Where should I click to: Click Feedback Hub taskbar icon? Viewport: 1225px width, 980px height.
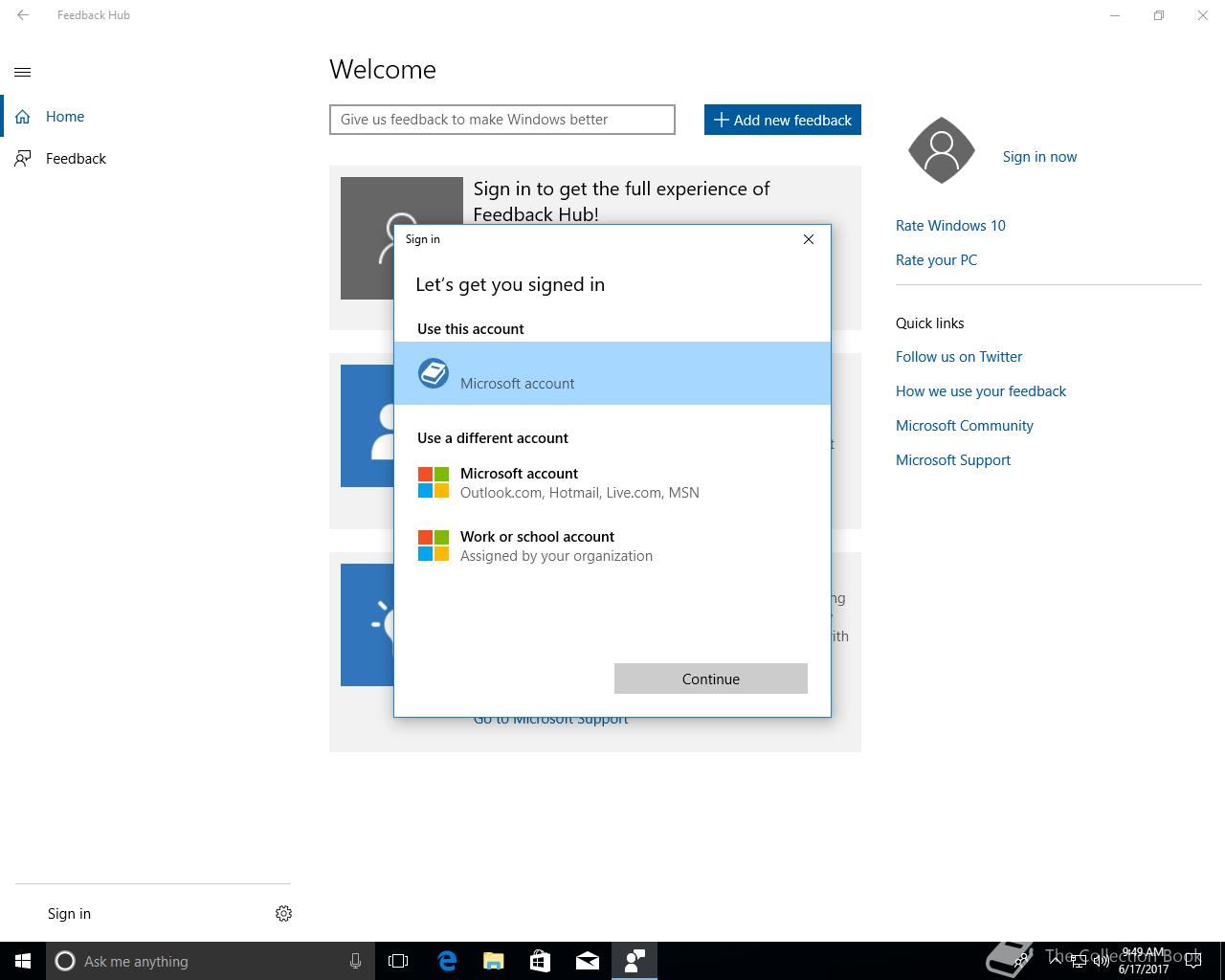[x=635, y=961]
